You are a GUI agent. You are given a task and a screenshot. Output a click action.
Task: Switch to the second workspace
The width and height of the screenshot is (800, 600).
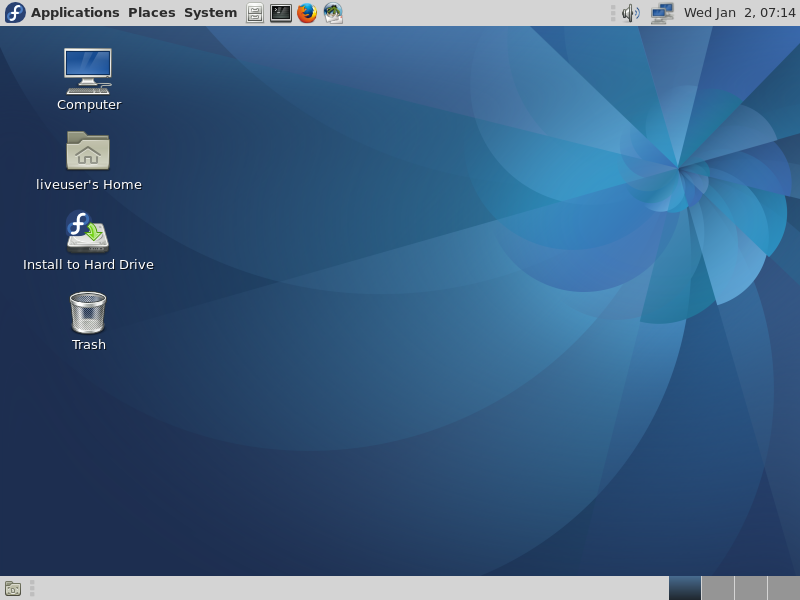coord(718,588)
